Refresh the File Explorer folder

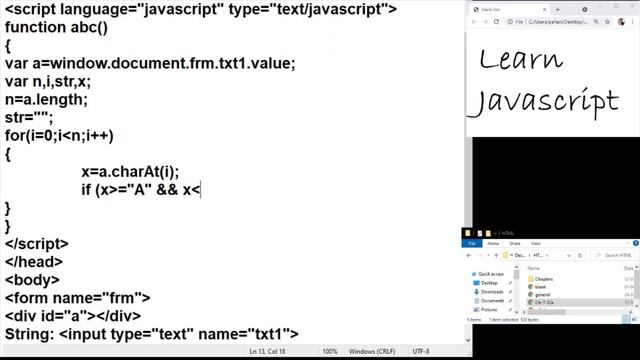pos(580,256)
